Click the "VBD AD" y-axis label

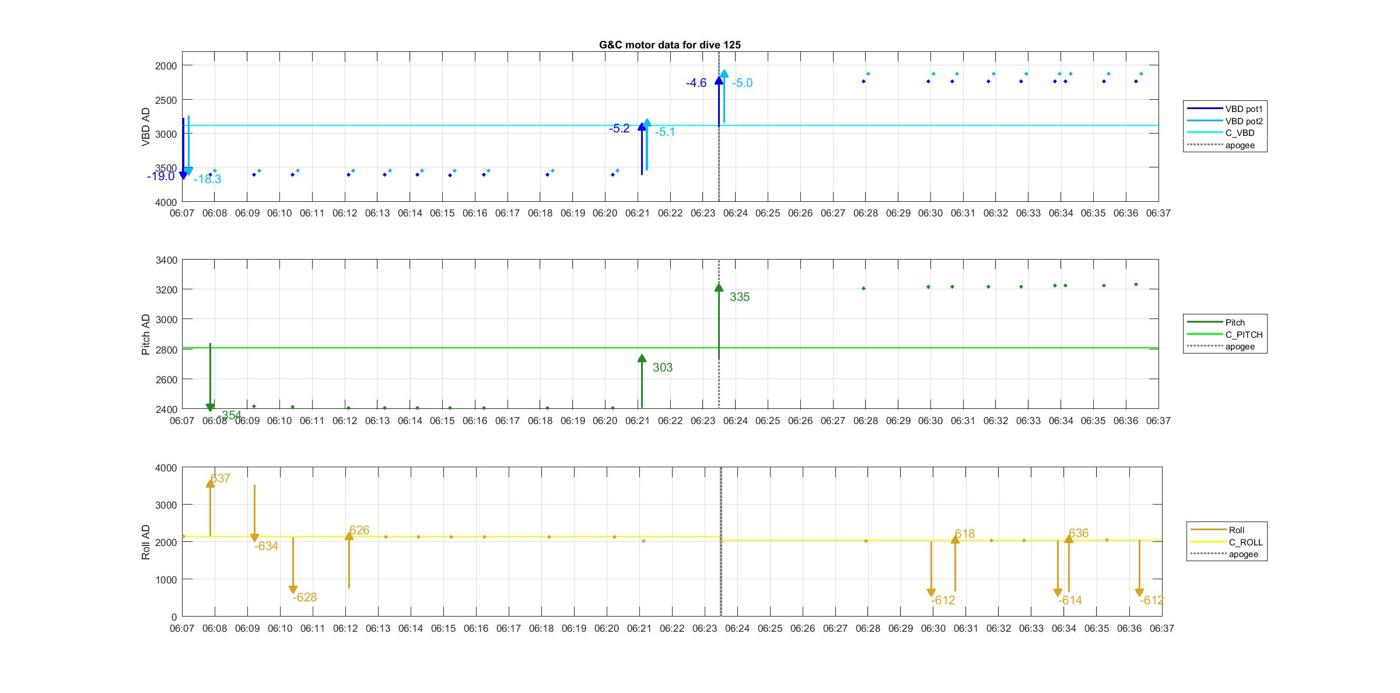(146, 127)
